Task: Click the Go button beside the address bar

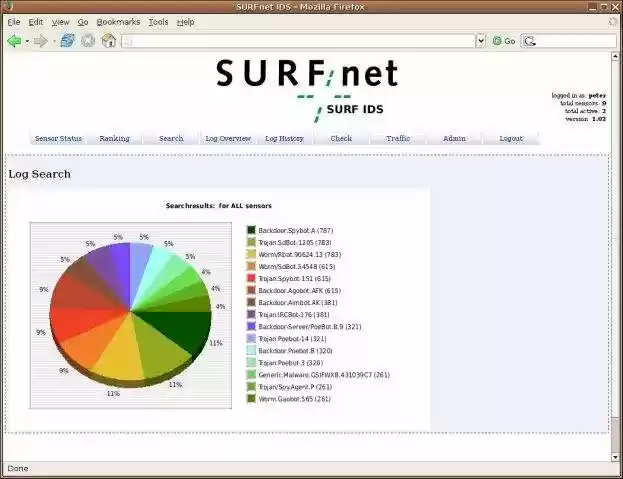Action: tap(504, 41)
